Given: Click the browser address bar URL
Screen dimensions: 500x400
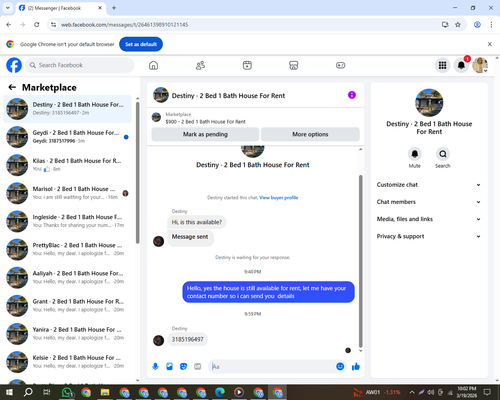Looking at the screenshot, I should [124, 25].
